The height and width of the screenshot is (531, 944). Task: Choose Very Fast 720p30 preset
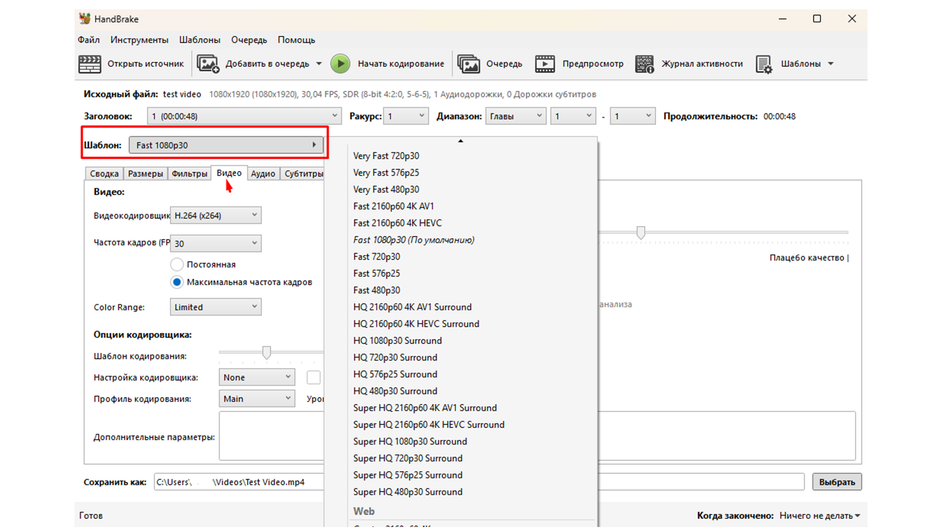(x=386, y=156)
